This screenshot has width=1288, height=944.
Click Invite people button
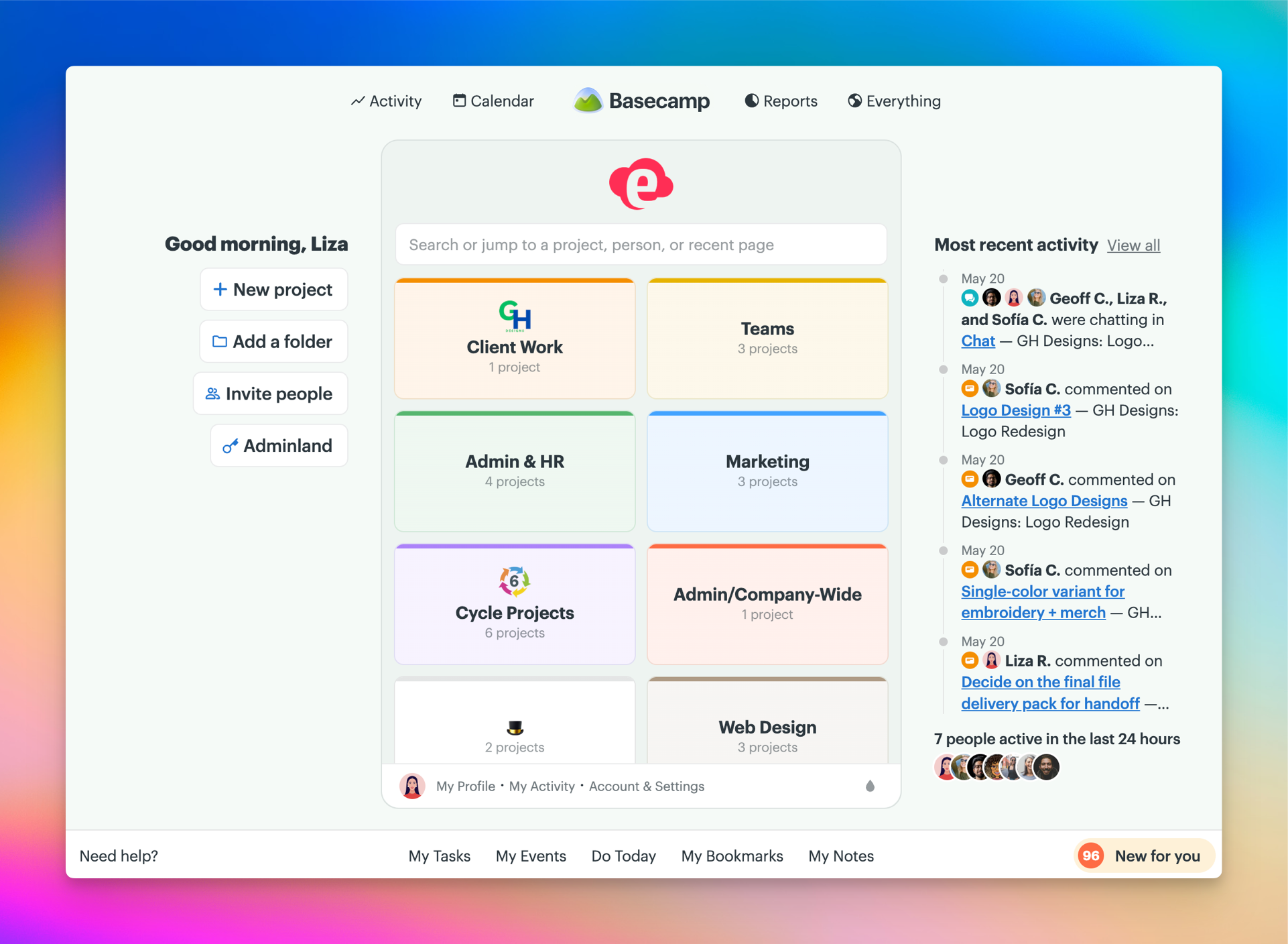(x=270, y=394)
